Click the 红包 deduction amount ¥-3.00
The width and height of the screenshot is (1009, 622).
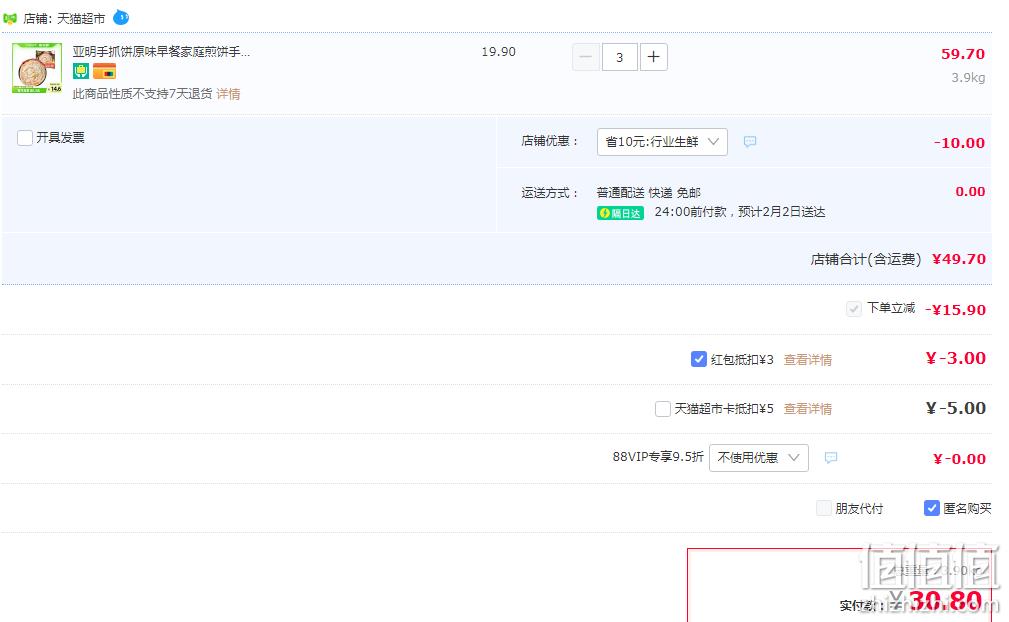[956, 358]
